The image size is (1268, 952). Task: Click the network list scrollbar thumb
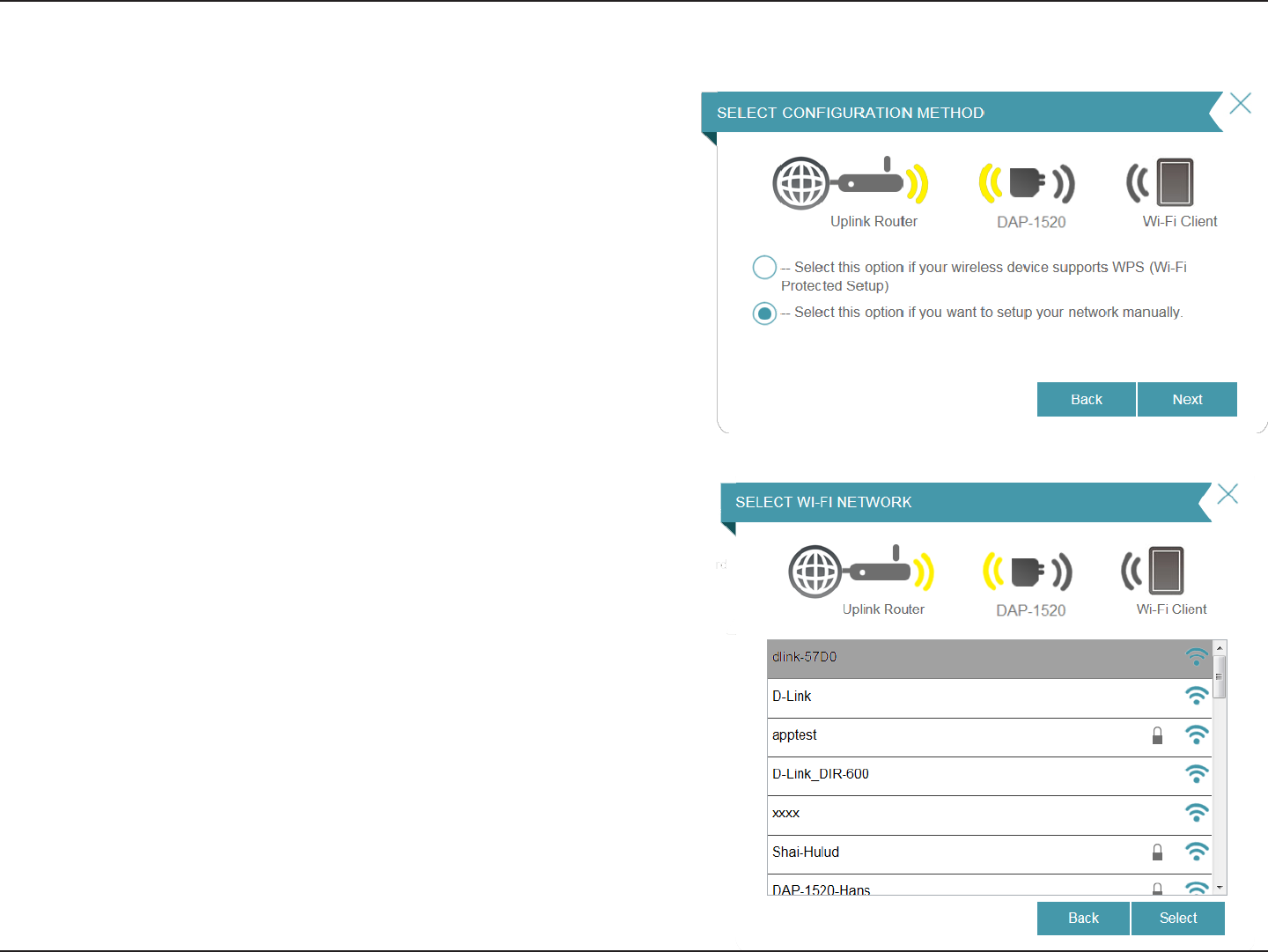pyautogui.click(x=1220, y=677)
